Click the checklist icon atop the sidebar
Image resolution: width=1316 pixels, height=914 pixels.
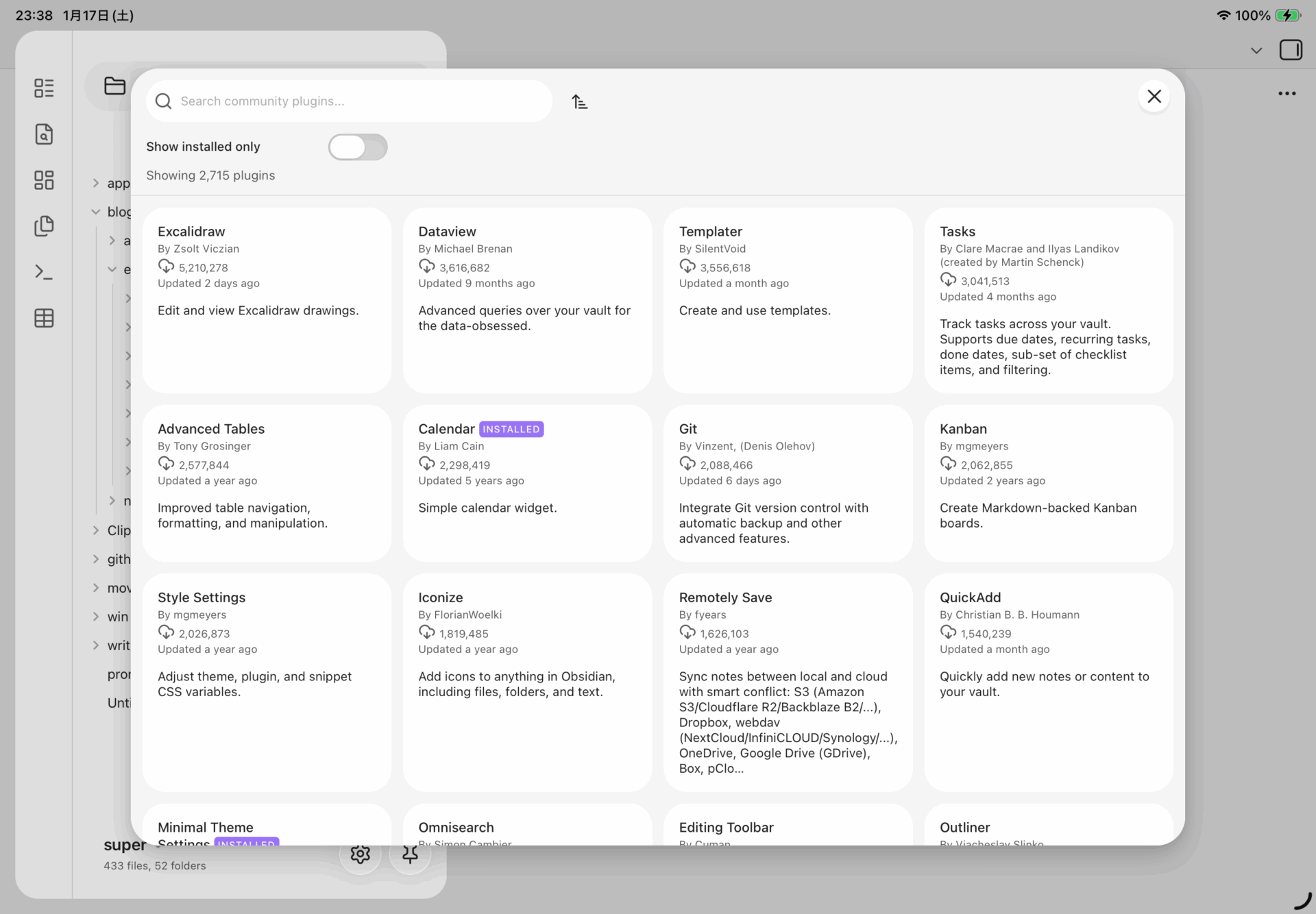click(44, 88)
